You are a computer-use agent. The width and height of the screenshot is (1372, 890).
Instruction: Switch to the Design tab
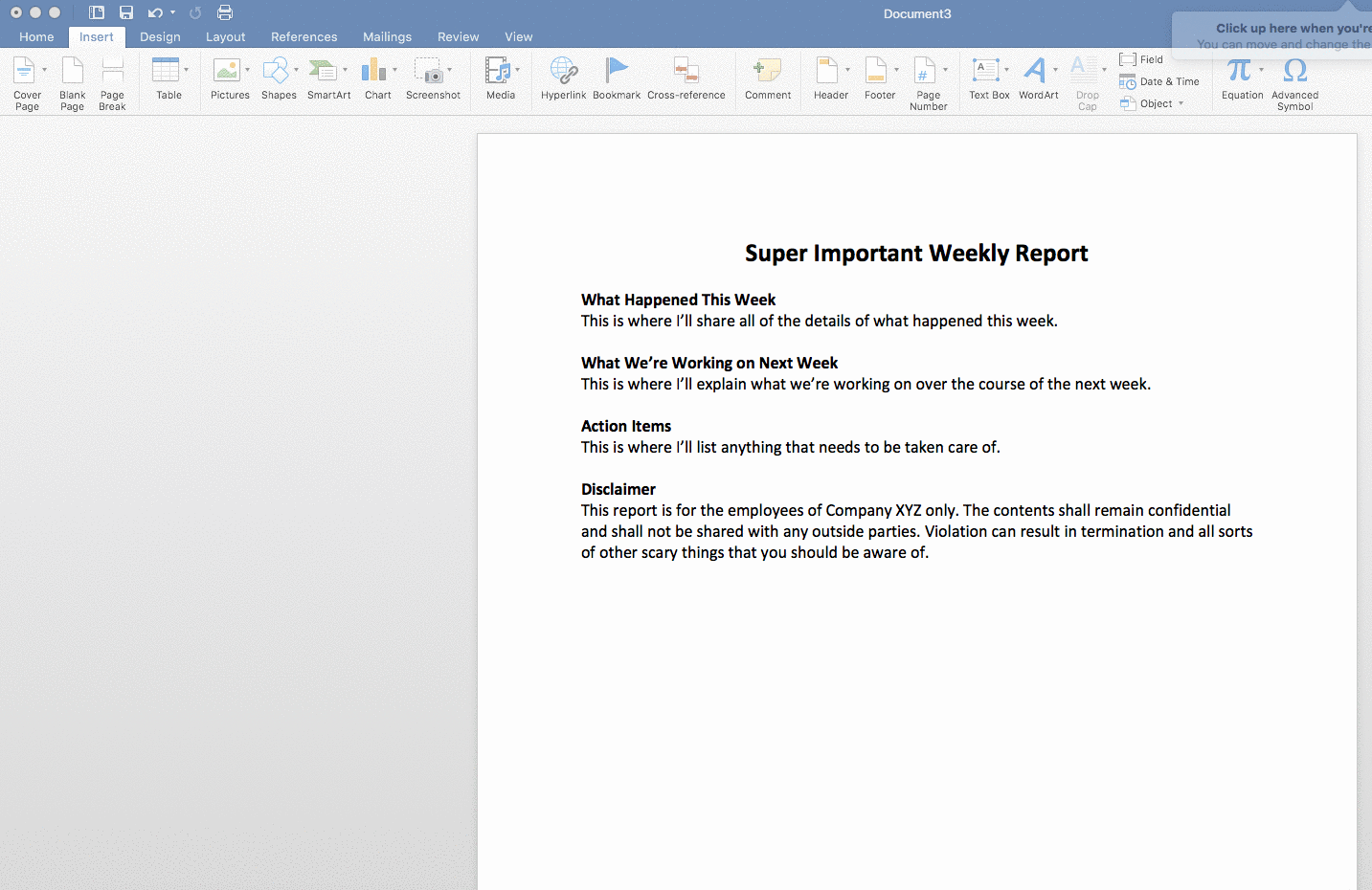159,36
